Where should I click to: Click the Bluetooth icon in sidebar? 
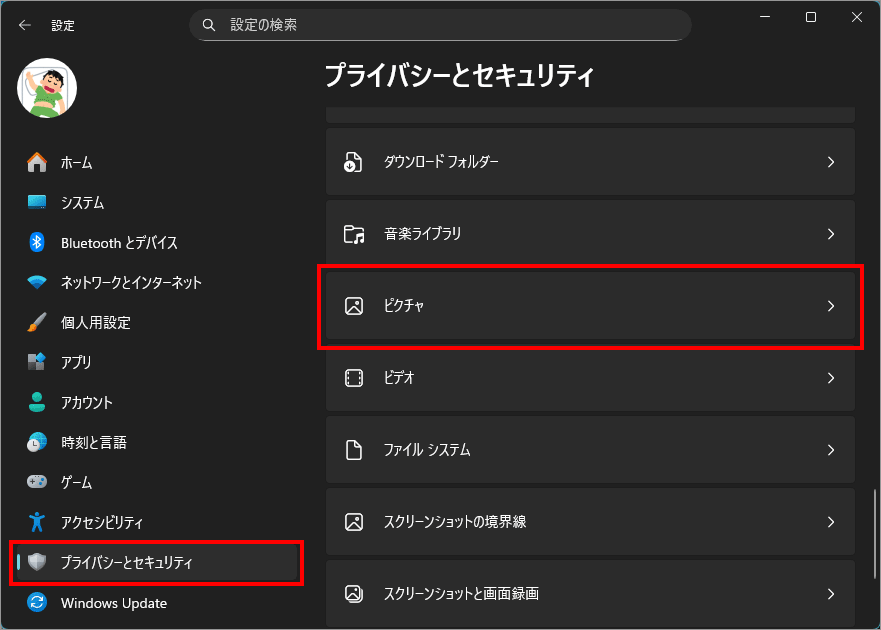pyautogui.click(x=37, y=242)
